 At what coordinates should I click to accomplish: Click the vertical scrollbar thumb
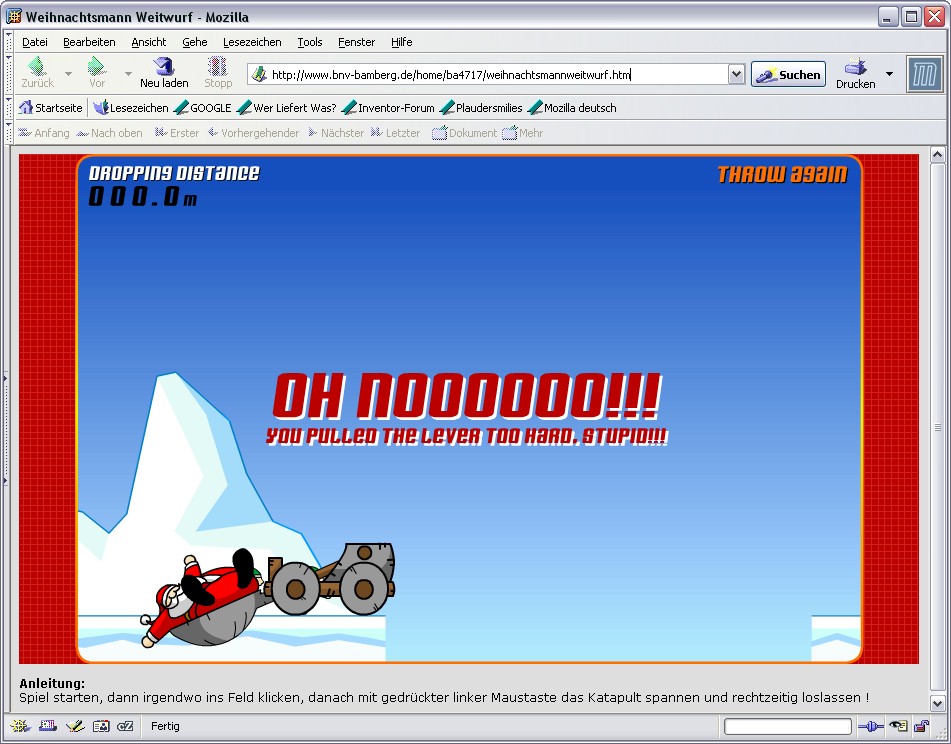coord(937,427)
